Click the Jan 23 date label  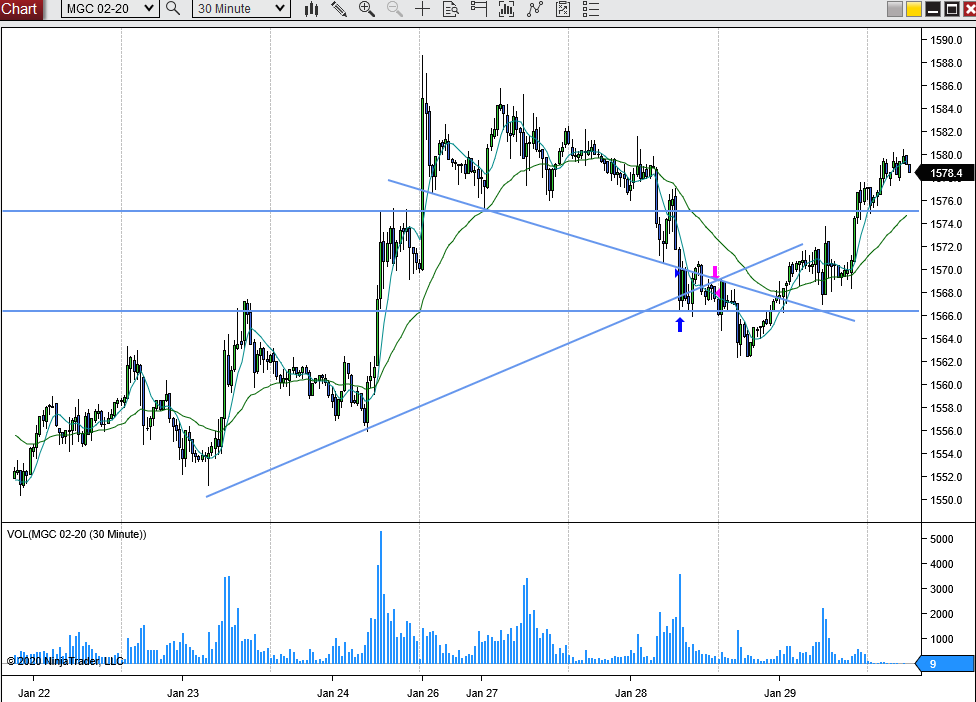point(183,693)
